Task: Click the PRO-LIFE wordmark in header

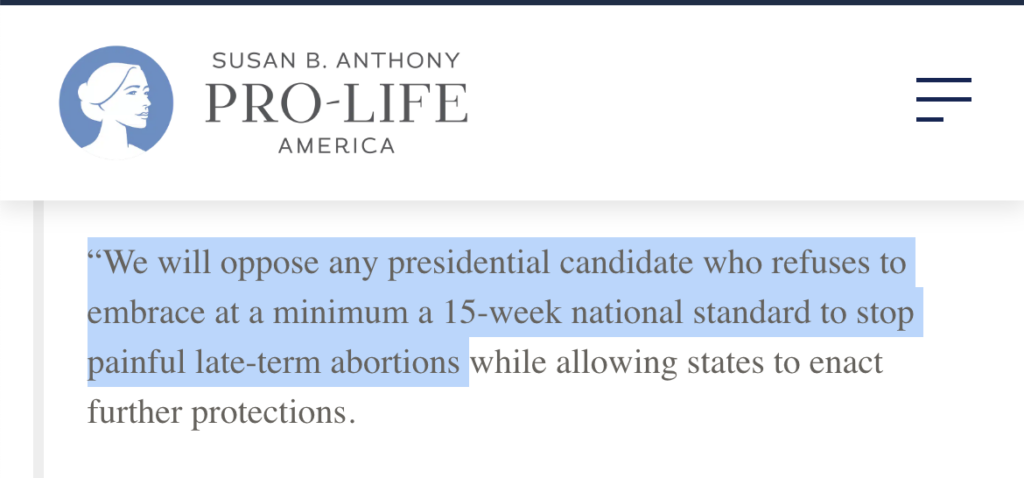Action: coord(337,103)
